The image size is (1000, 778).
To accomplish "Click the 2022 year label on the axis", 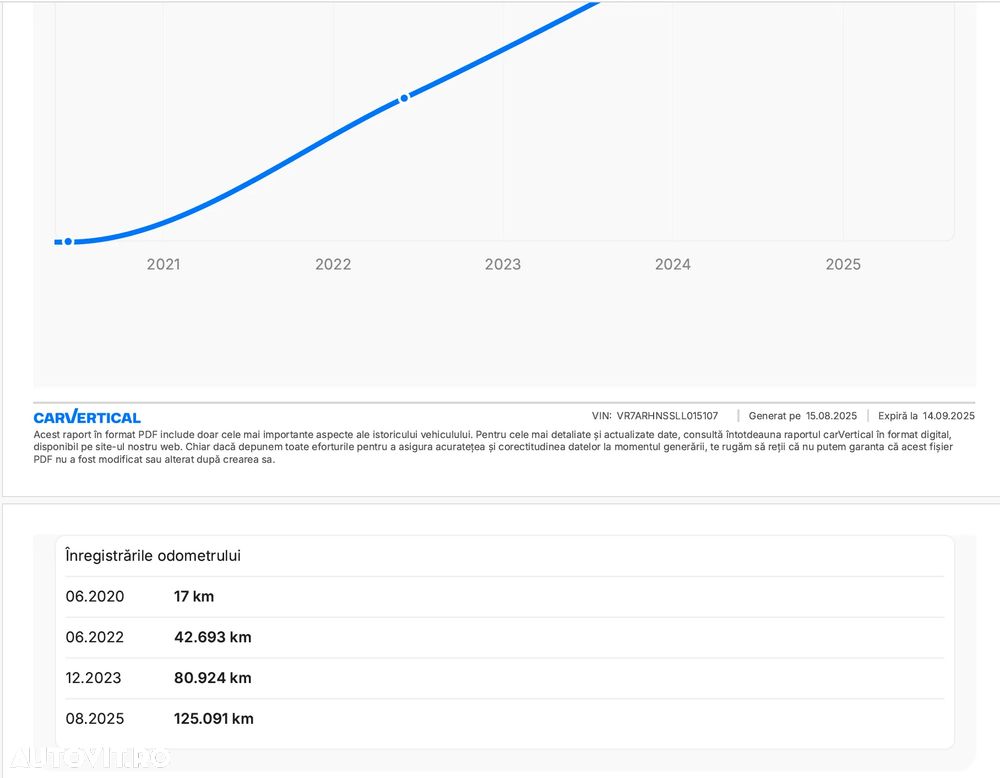I will pos(333,264).
